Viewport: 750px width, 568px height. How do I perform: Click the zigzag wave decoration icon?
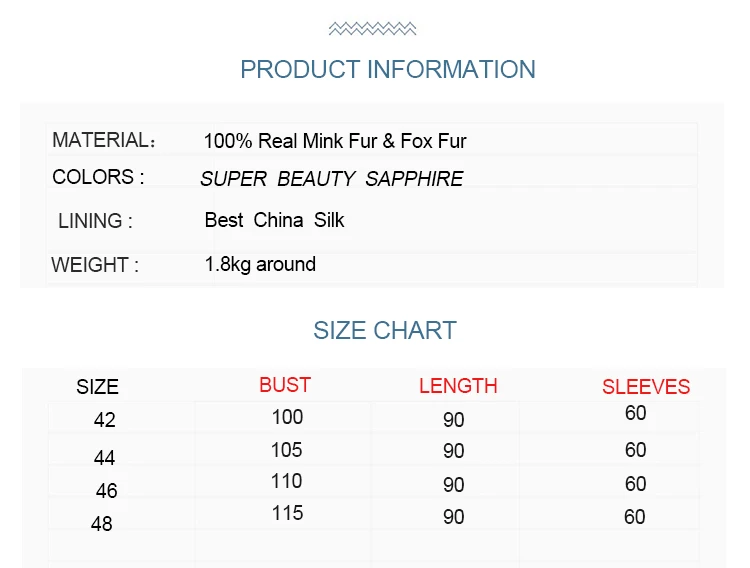372,29
